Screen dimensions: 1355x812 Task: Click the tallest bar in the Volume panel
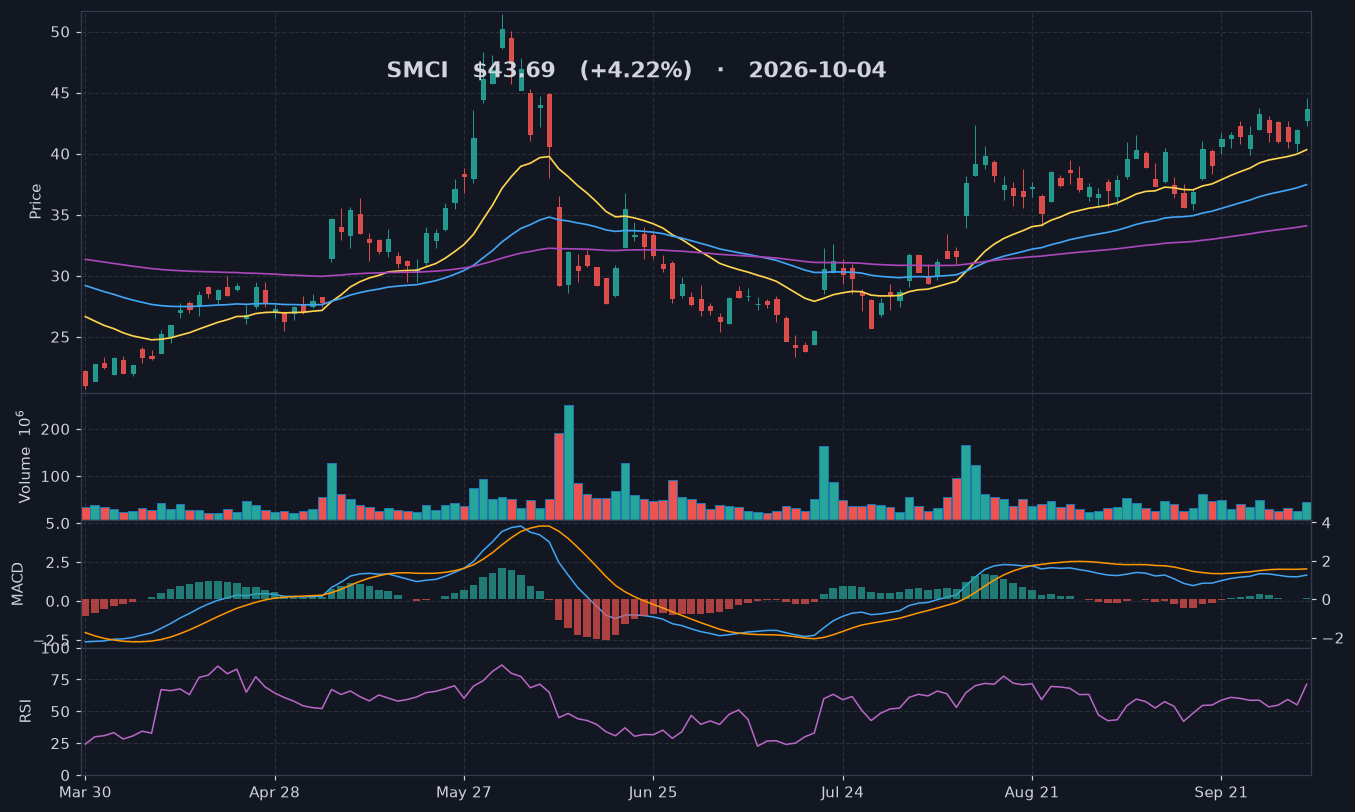point(569,462)
